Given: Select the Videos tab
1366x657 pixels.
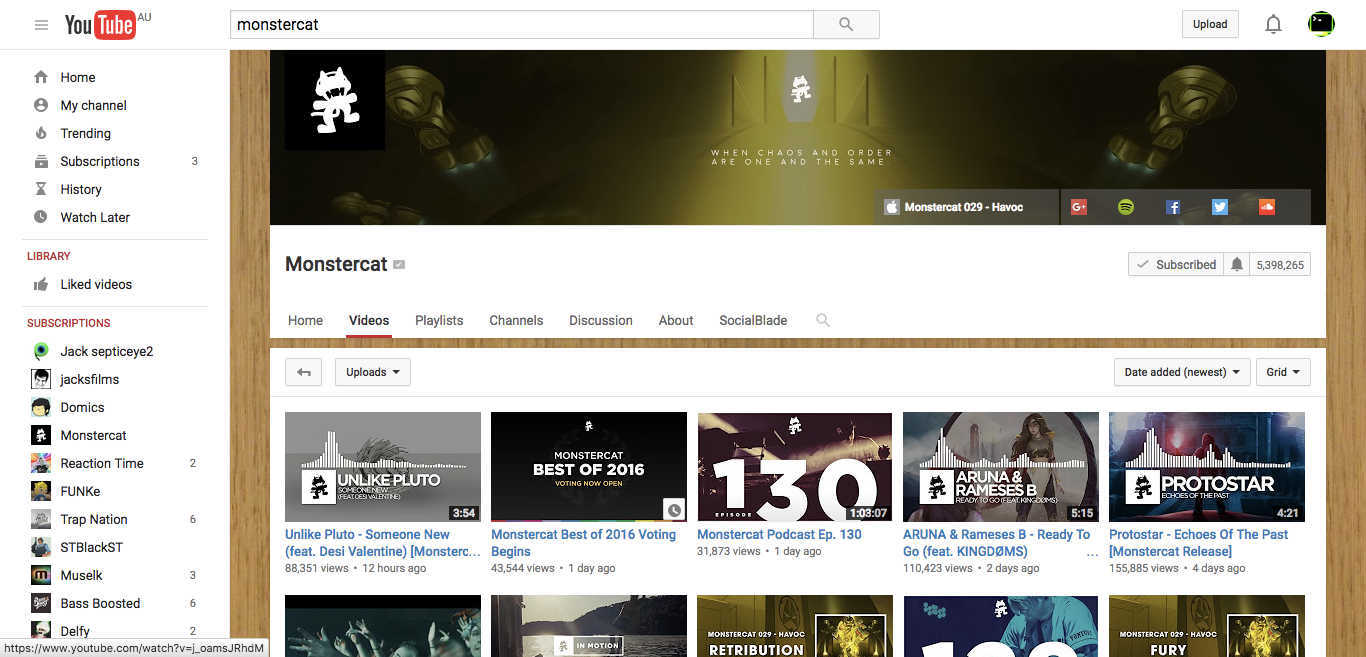Looking at the screenshot, I should (369, 320).
